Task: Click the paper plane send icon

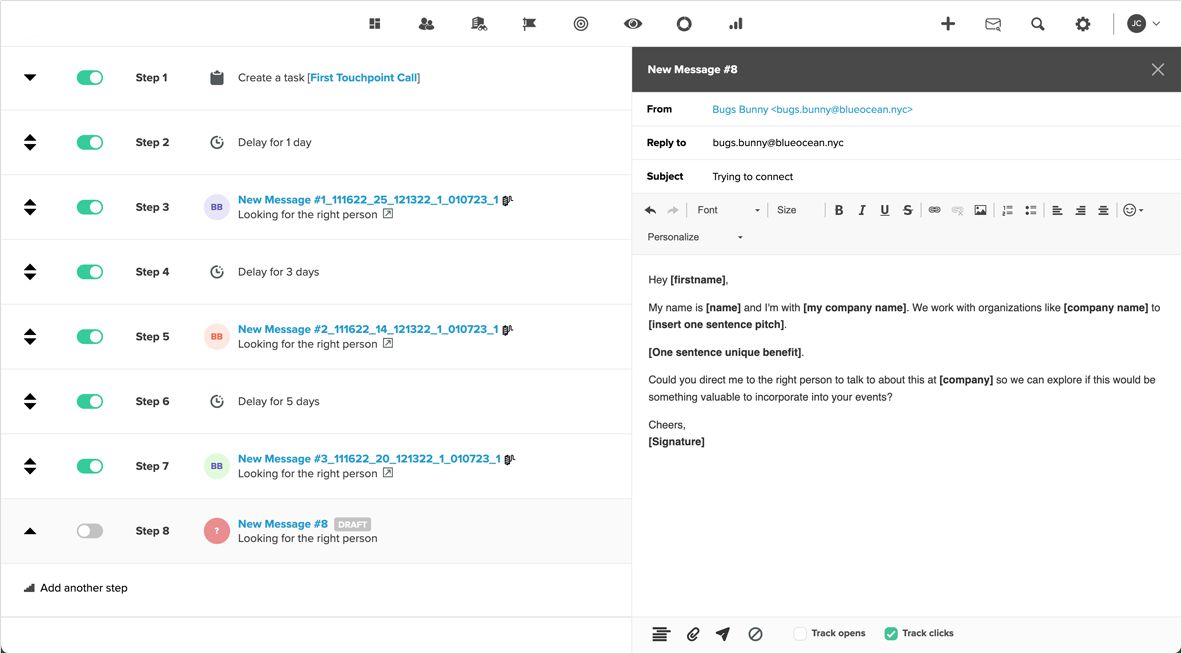Action: point(723,634)
